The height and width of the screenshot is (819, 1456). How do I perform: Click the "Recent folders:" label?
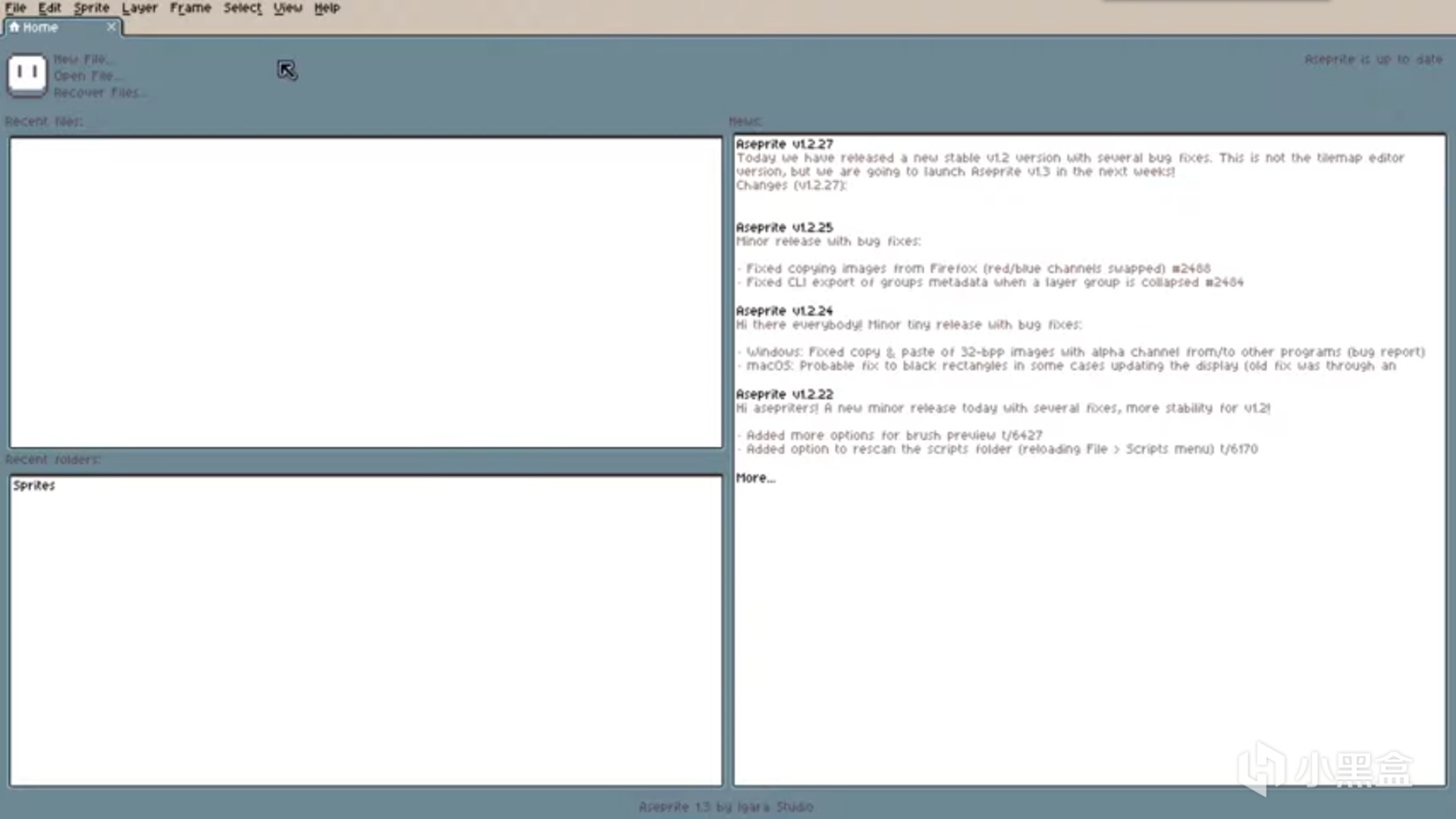(53, 459)
